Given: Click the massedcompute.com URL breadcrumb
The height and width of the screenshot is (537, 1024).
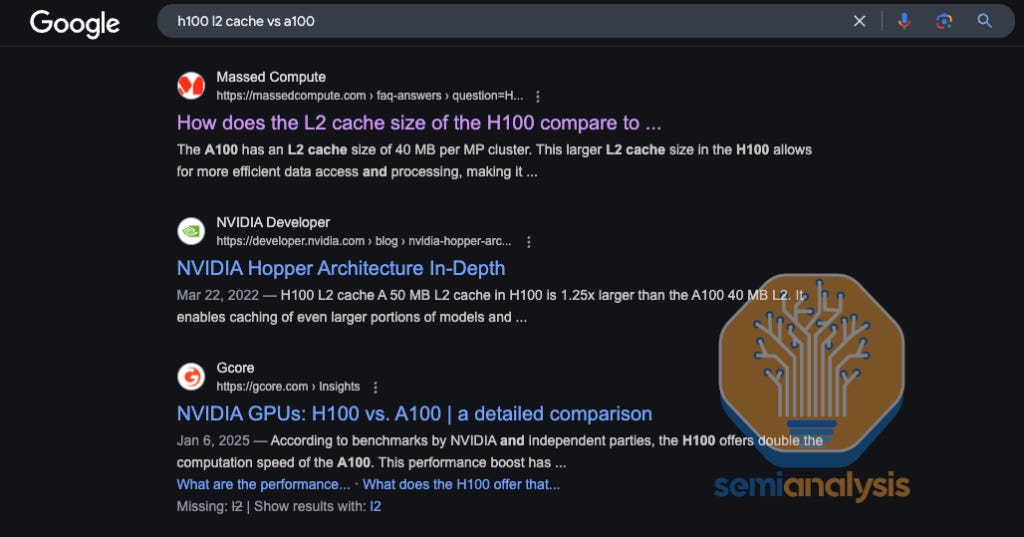Looking at the screenshot, I should coord(370,96).
